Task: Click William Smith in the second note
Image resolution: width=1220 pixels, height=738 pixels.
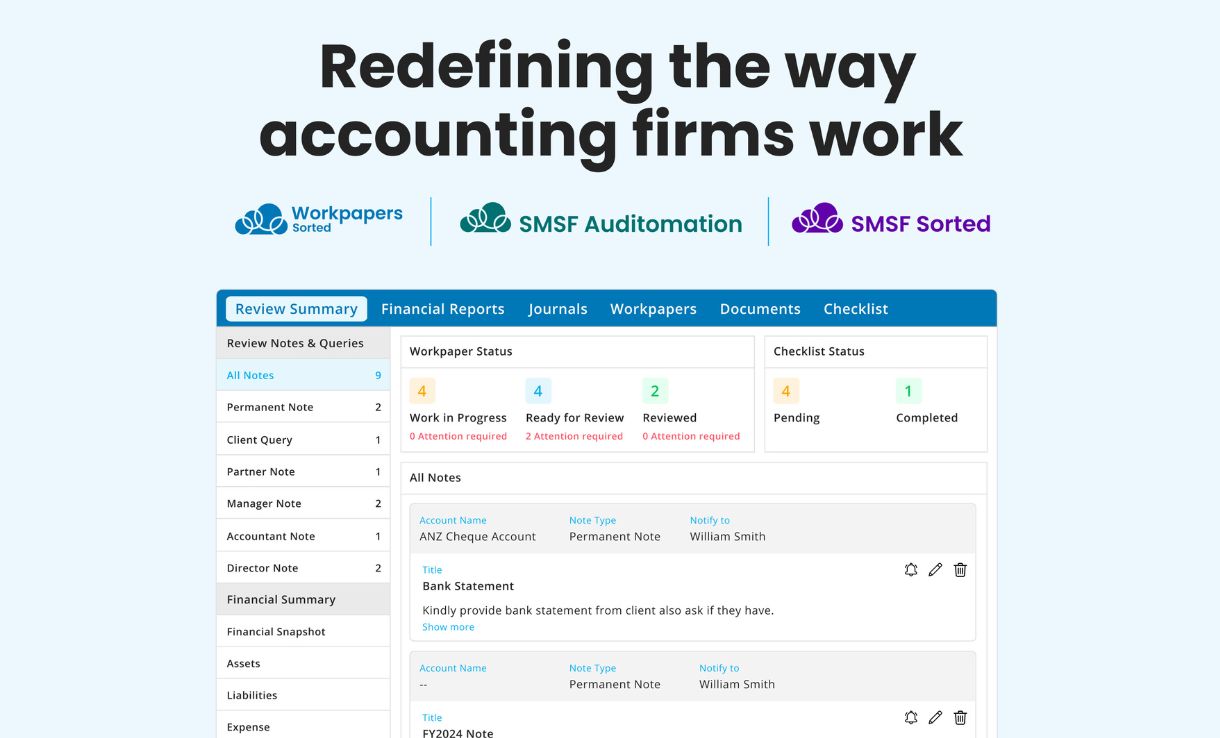Action: pyautogui.click(x=737, y=685)
